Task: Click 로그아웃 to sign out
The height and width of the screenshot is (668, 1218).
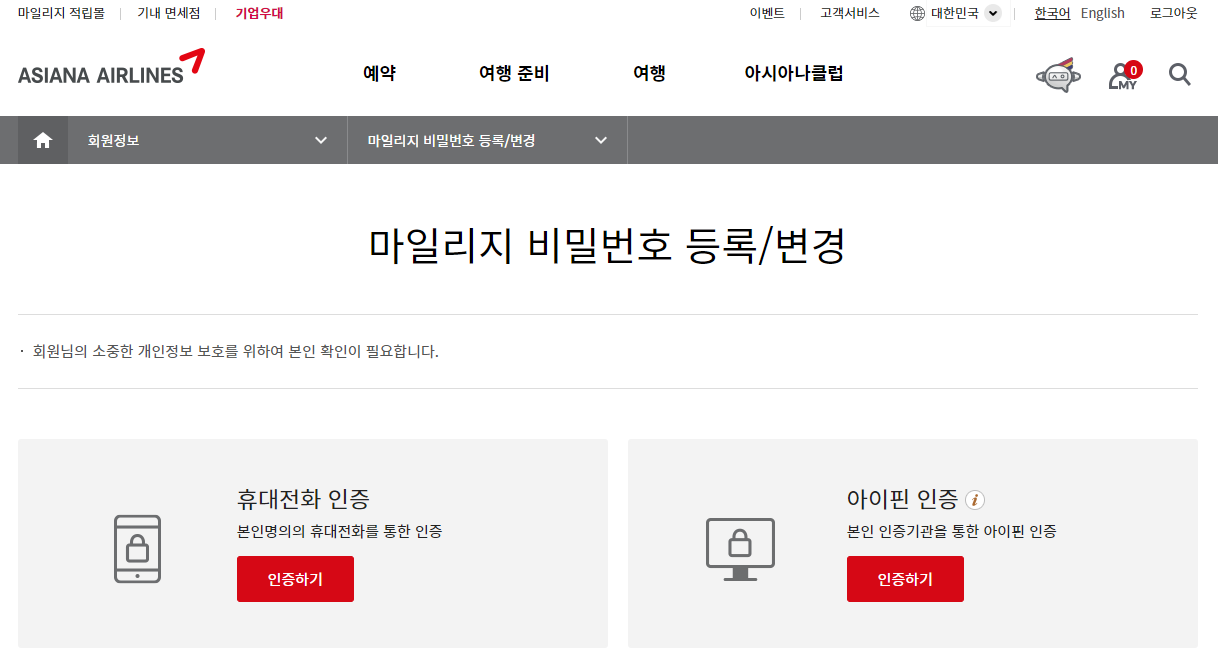Action: click(x=1172, y=13)
